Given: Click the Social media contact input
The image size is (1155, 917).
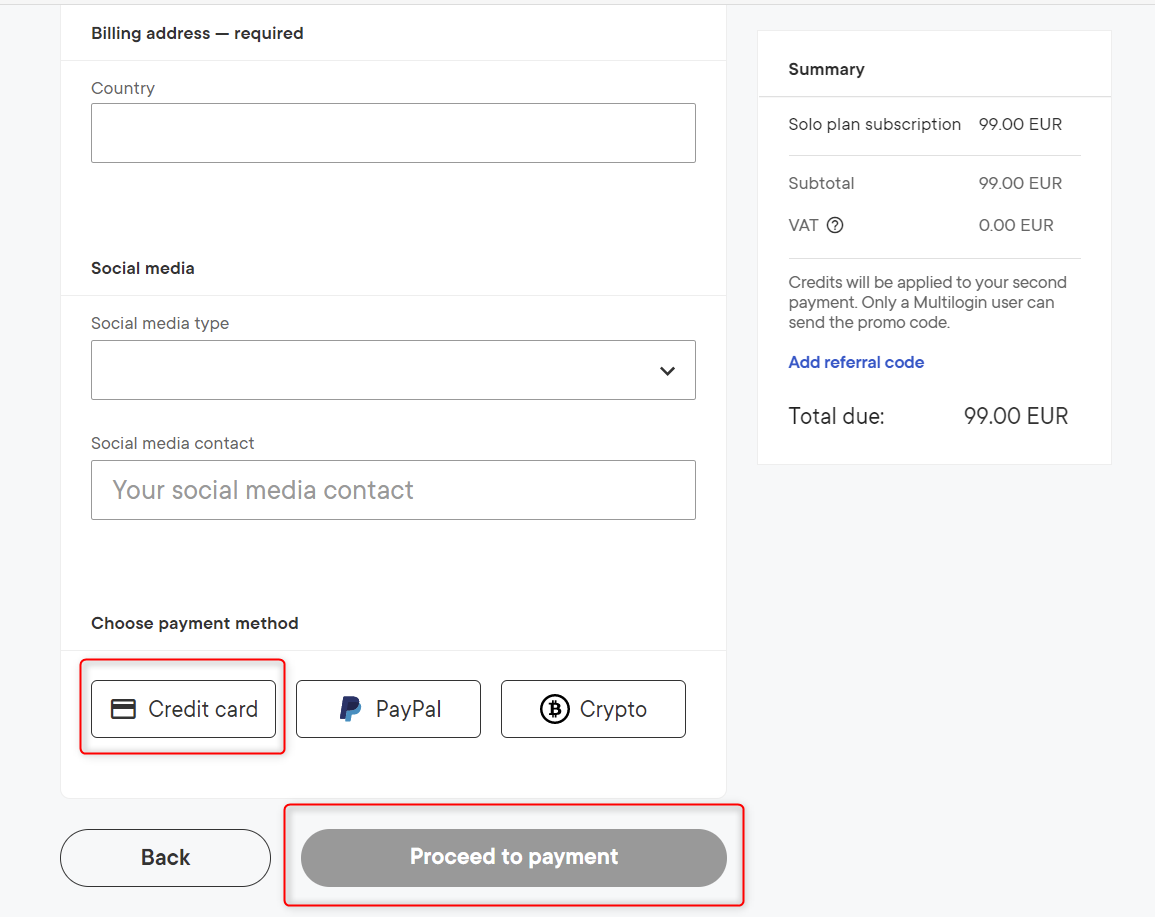Looking at the screenshot, I should pyautogui.click(x=393, y=490).
